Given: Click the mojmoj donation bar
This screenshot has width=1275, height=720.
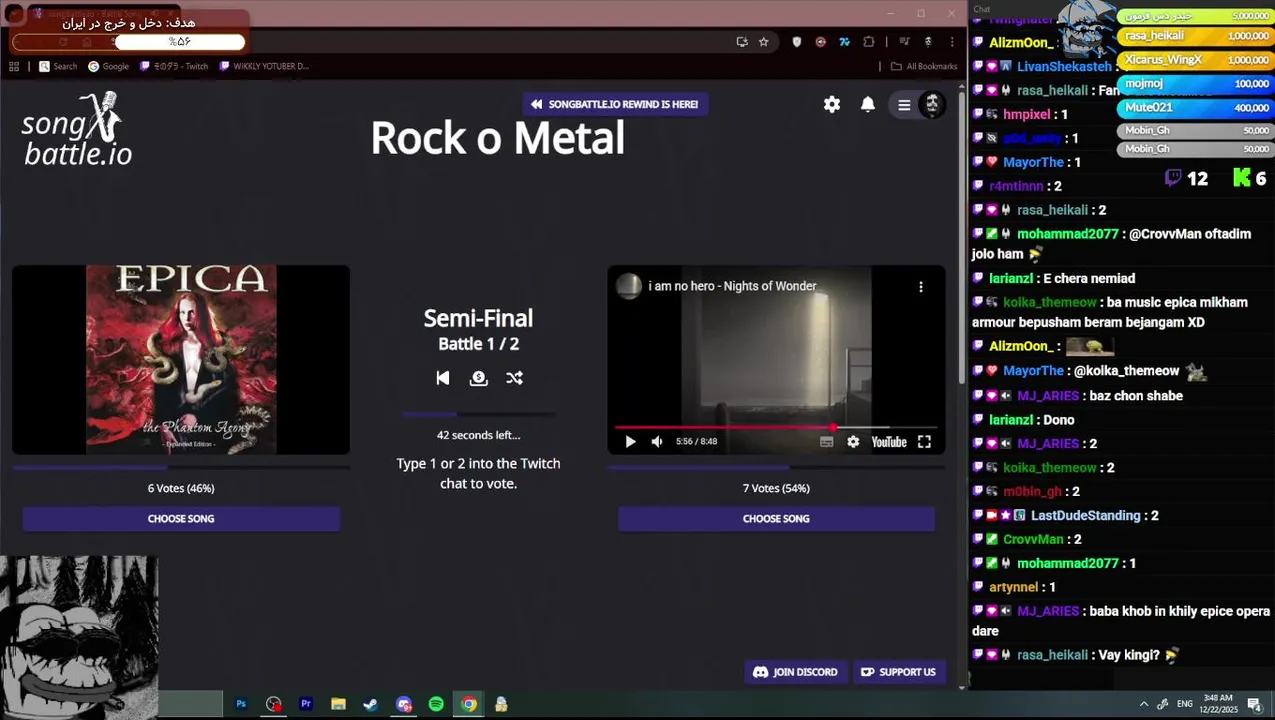Looking at the screenshot, I should pos(1195,84).
